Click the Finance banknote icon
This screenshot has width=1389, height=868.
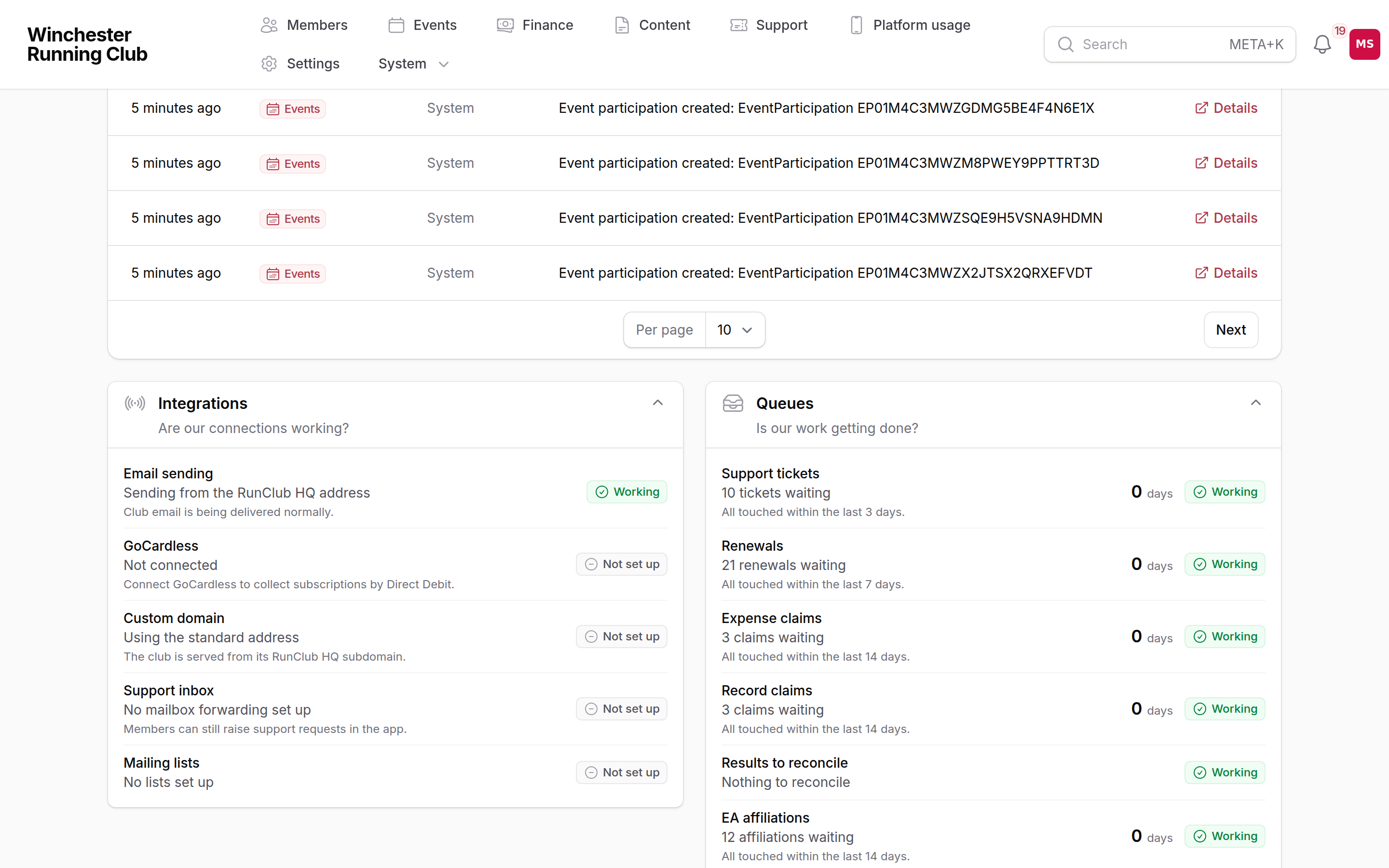click(x=505, y=25)
